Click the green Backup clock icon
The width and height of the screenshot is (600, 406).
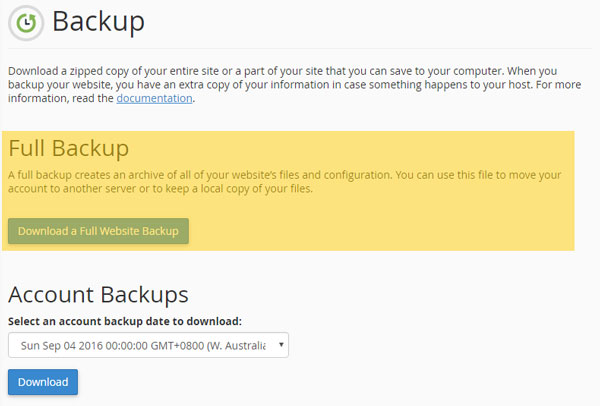click(26, 23)
